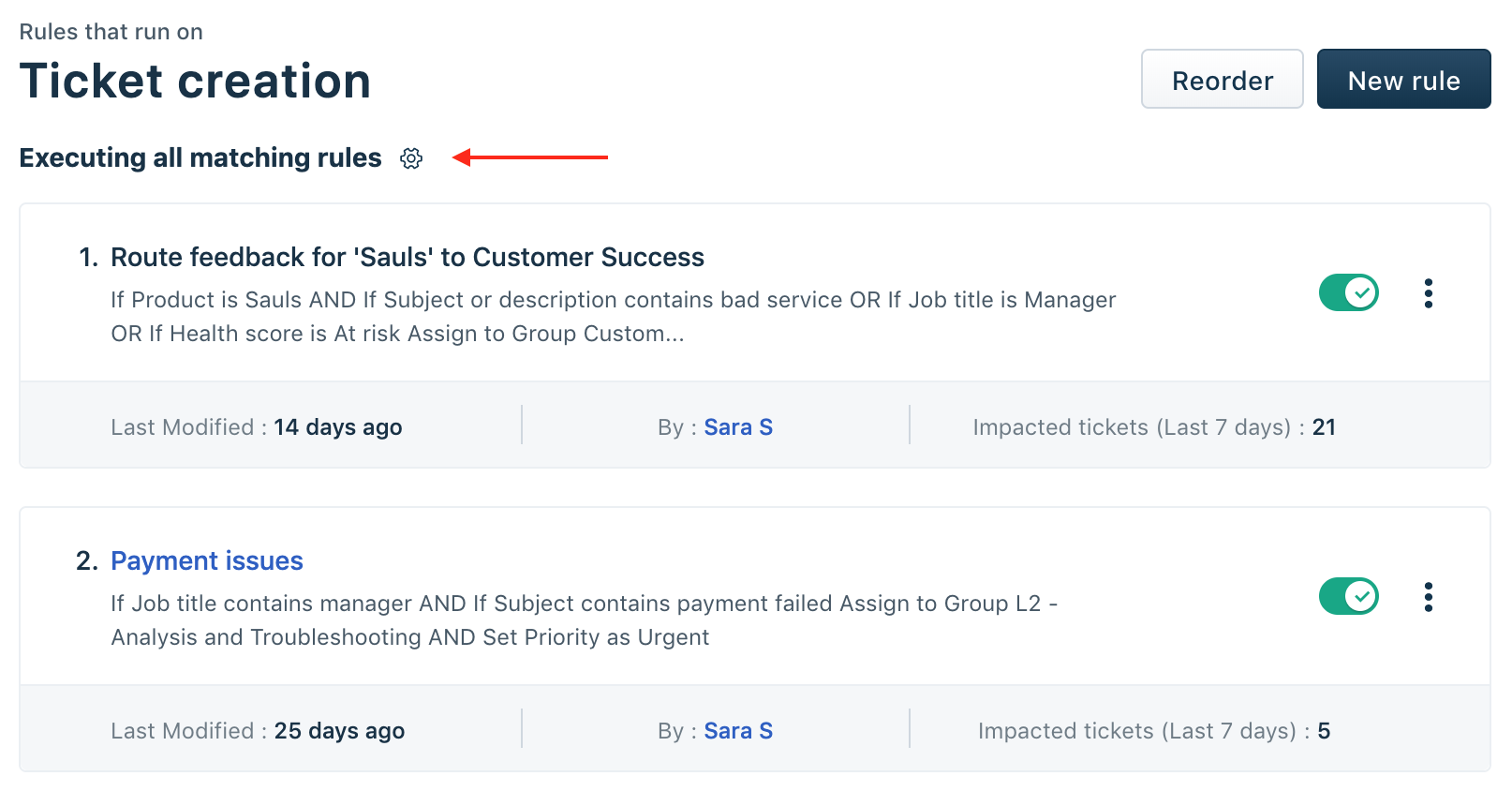The height and width of the screenshot is (791, 1512).
Task: Click the Route feedback rule description text
Action: tap(613, 317)
